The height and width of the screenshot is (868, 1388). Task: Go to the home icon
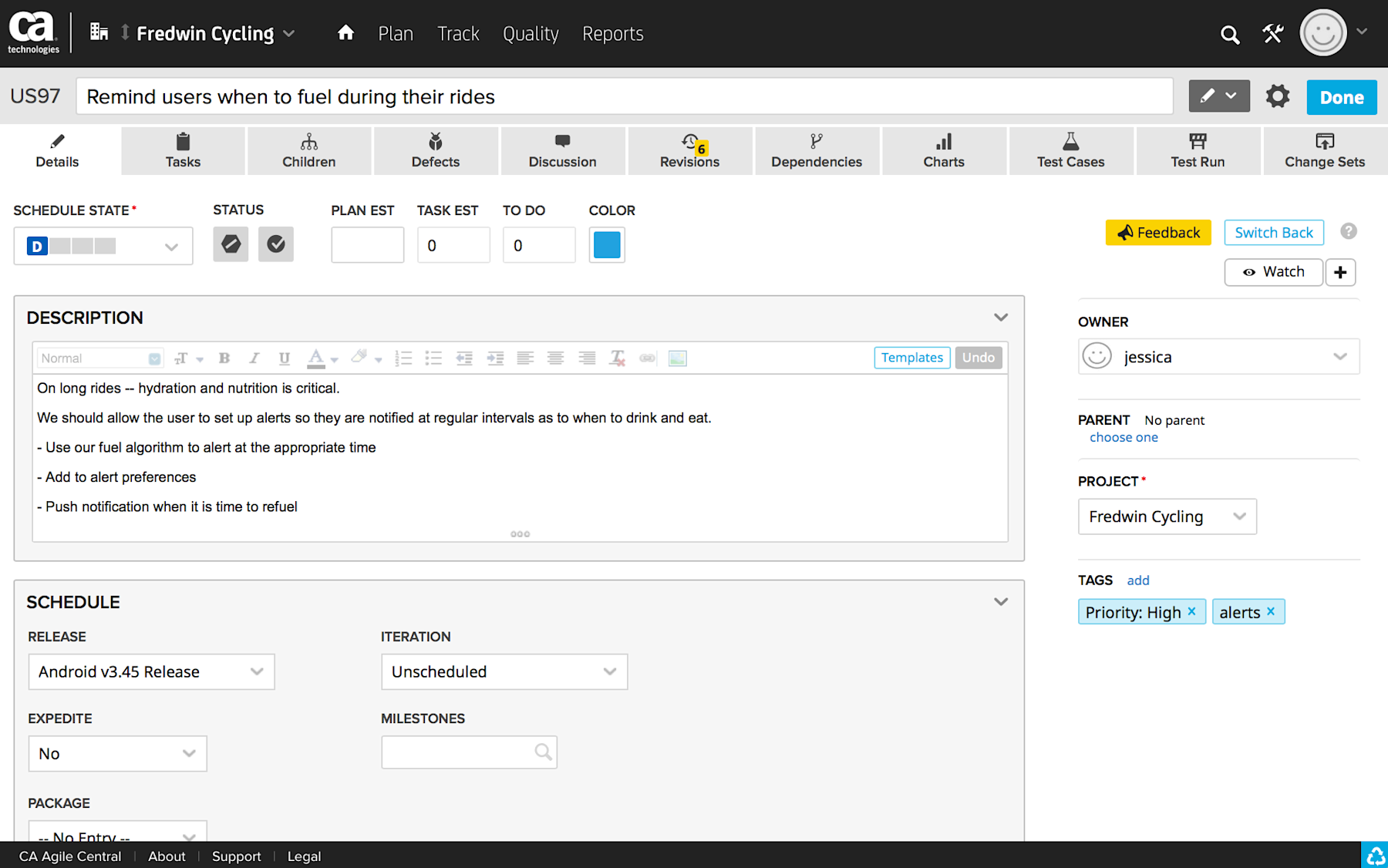pos(345,32)
